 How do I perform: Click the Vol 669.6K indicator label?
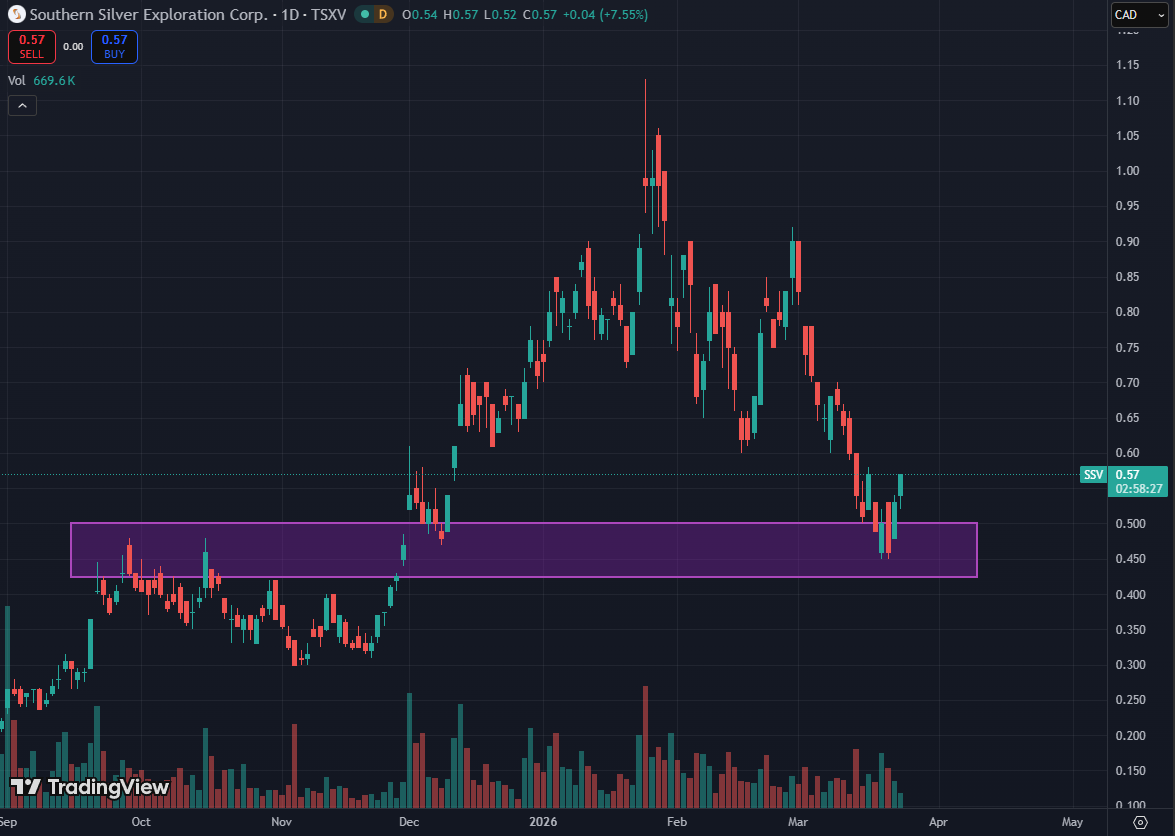pyautogui.click(x=42, y=81)
